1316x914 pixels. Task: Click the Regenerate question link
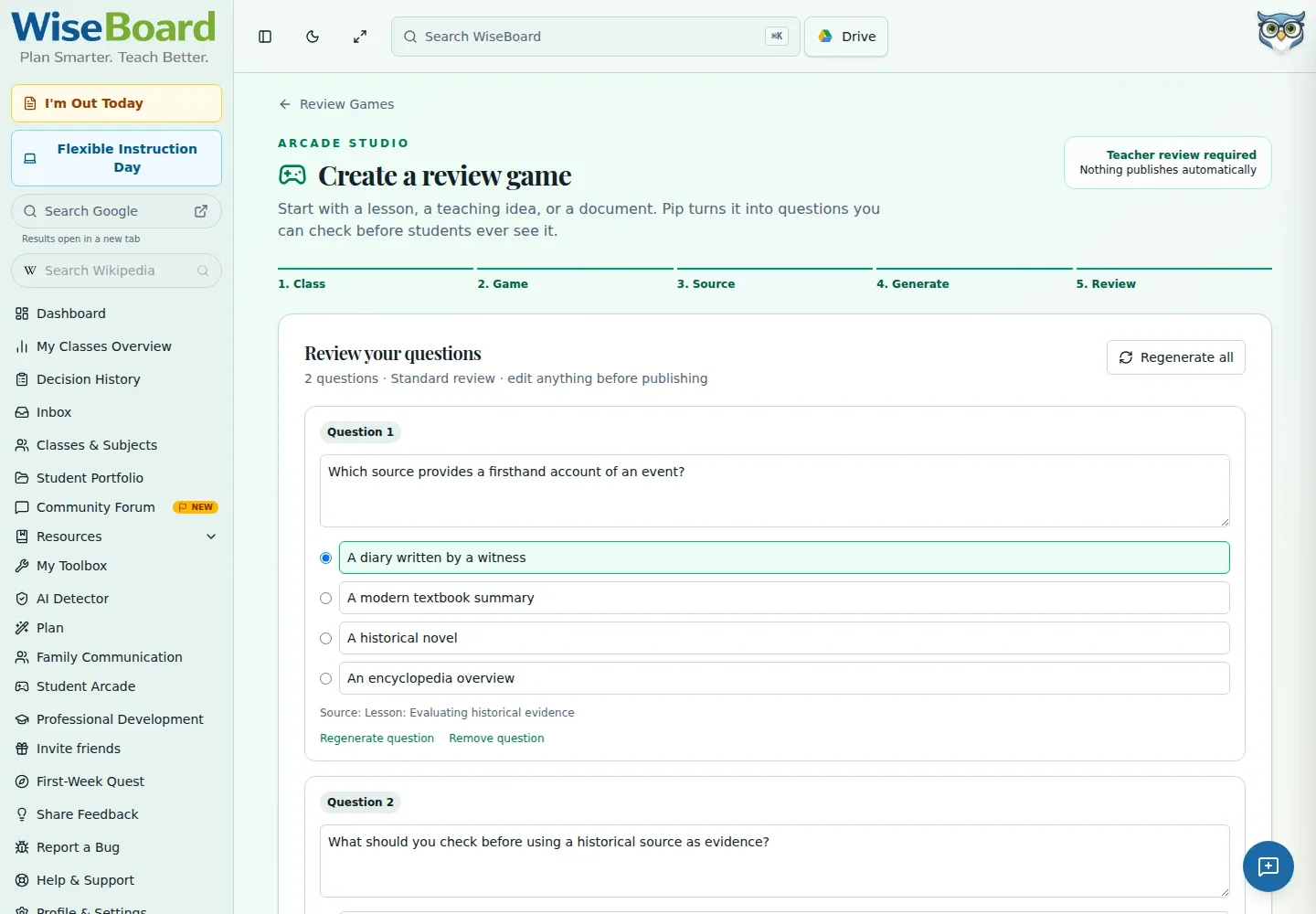[377, 739]
